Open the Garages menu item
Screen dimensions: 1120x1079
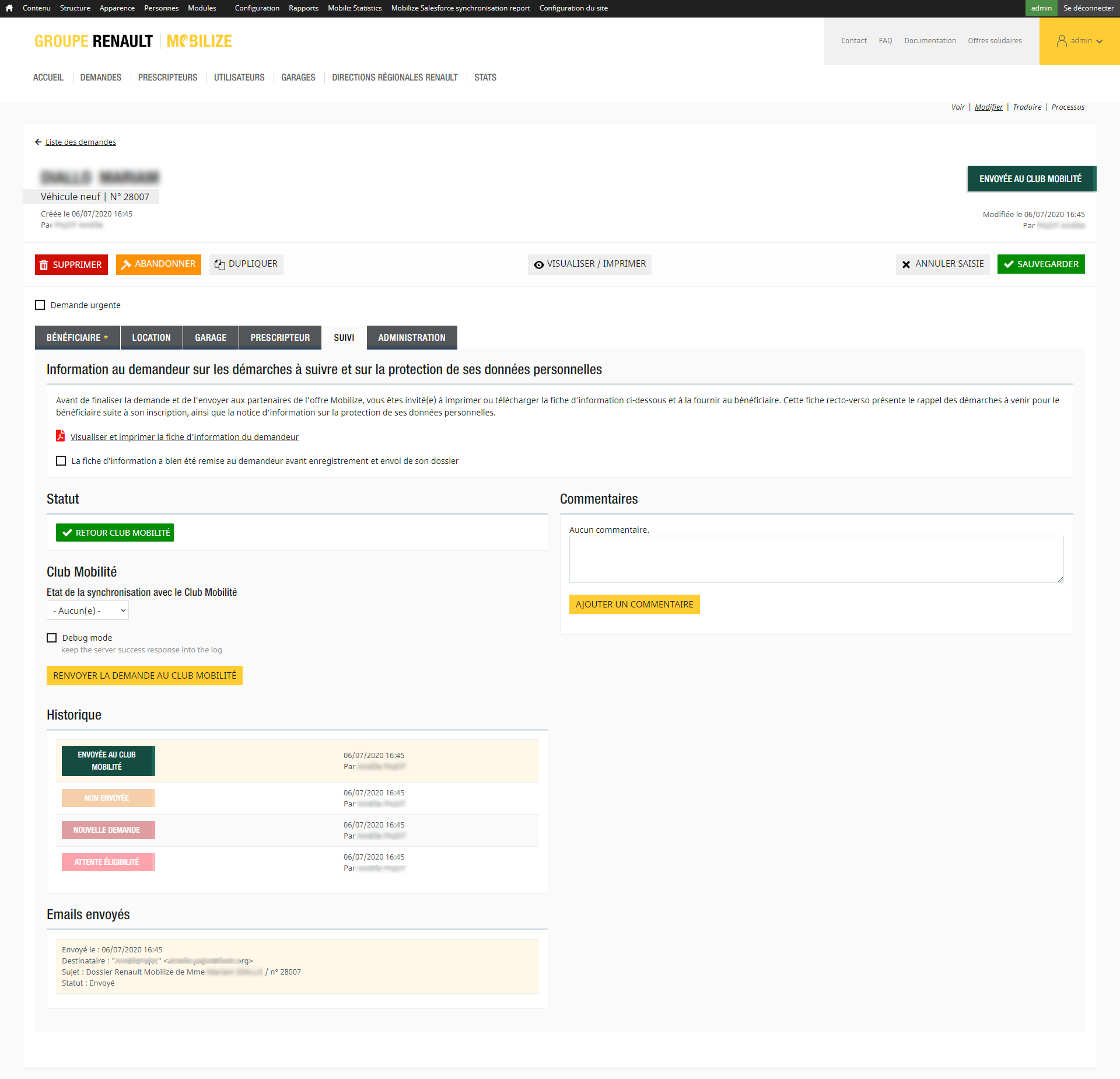pos(298,78)
